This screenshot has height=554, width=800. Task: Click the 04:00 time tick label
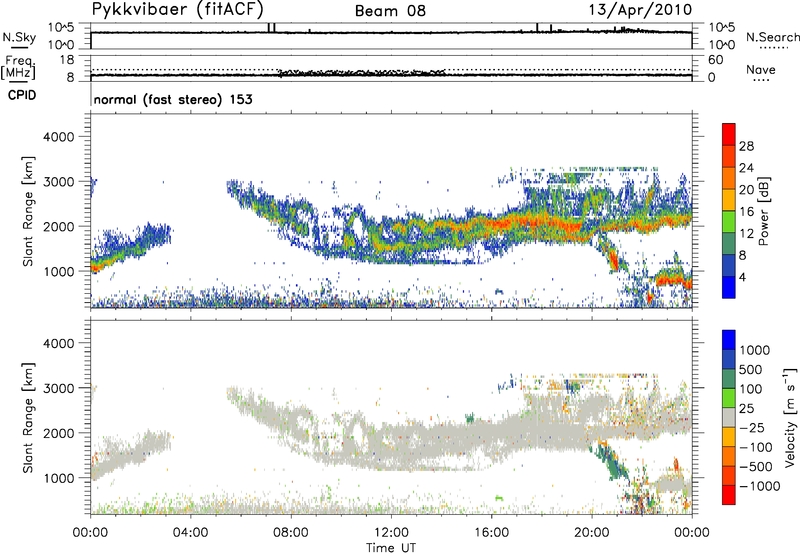coord(190,533)
